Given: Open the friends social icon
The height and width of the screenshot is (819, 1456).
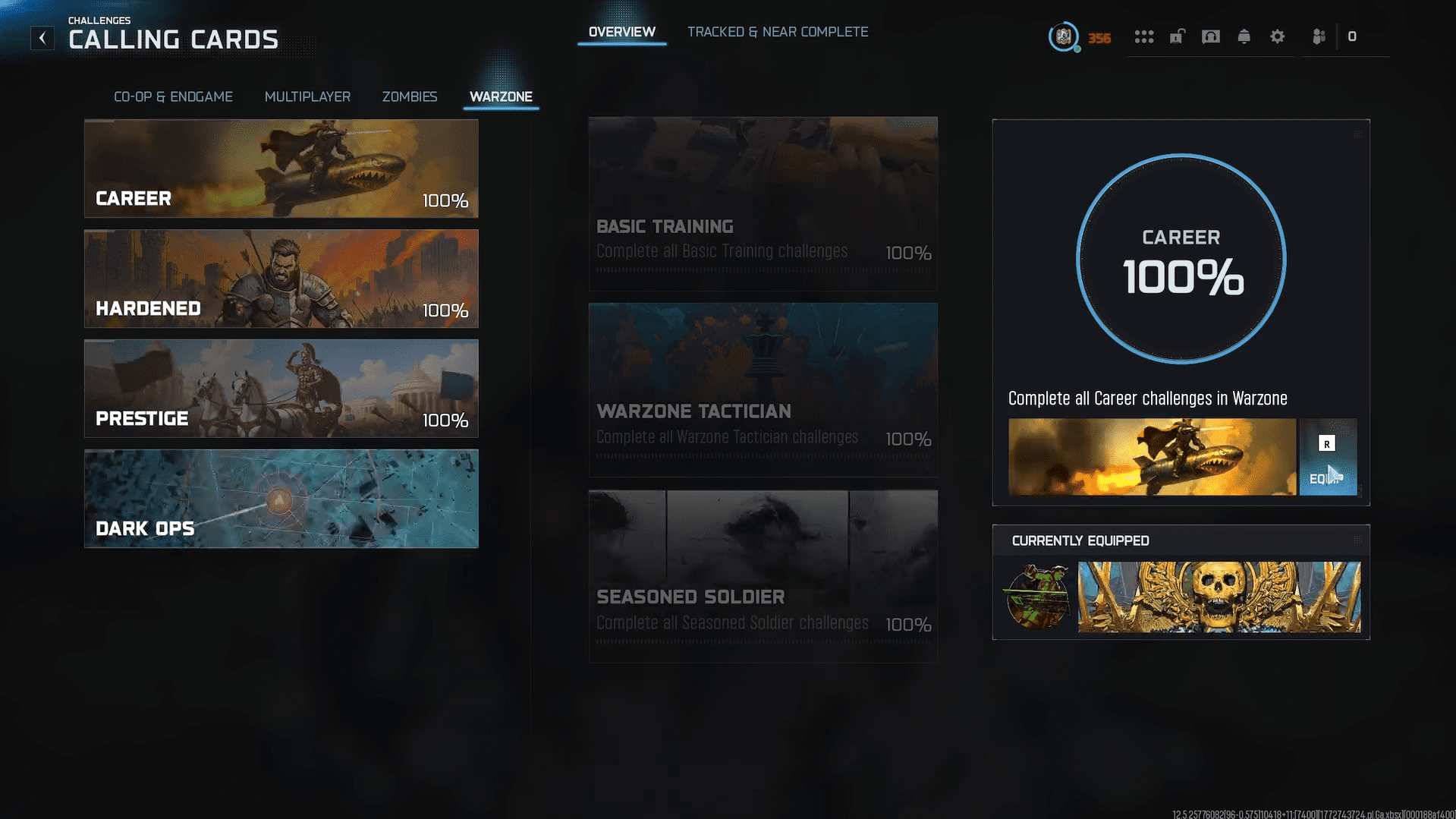Looking at the screenshot, I should 1319,36.
